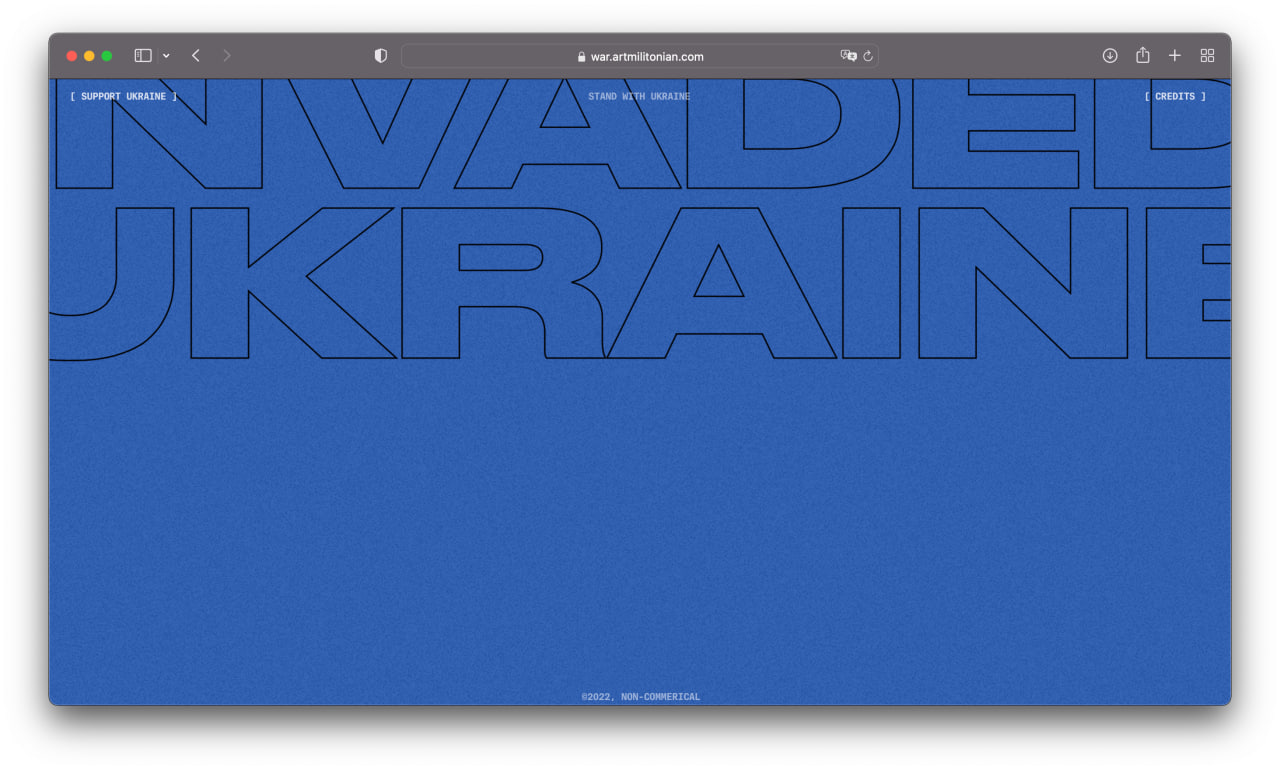Screen dimensions: 1280x770
Task: Open the Share menu
Action: 1142,56
